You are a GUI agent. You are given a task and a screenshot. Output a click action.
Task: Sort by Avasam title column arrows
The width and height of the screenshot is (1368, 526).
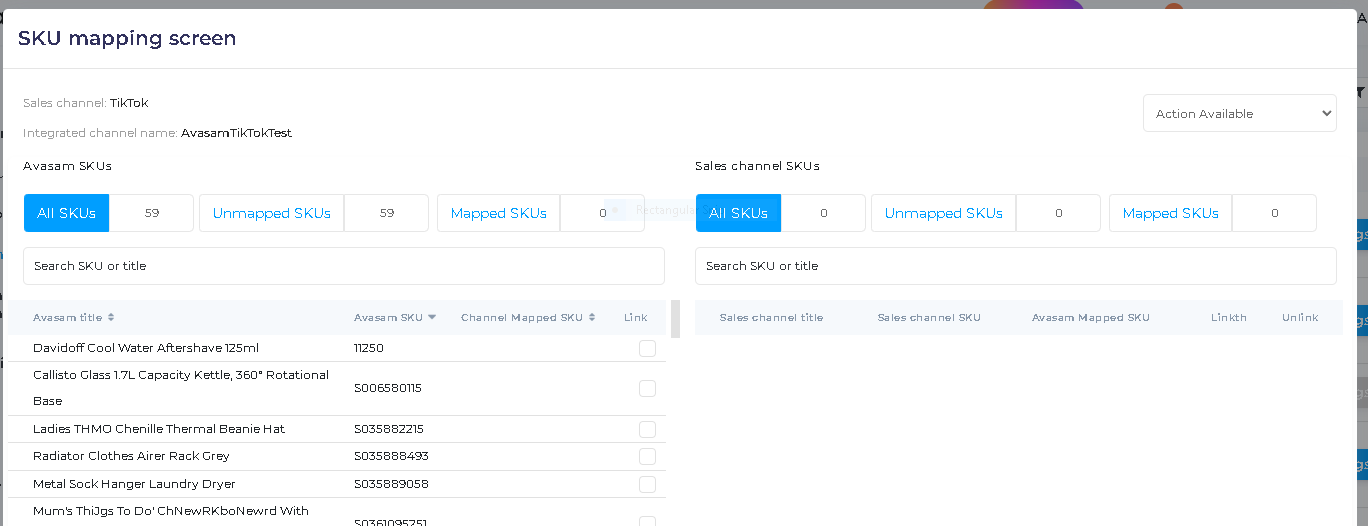(x=111, y=318)
